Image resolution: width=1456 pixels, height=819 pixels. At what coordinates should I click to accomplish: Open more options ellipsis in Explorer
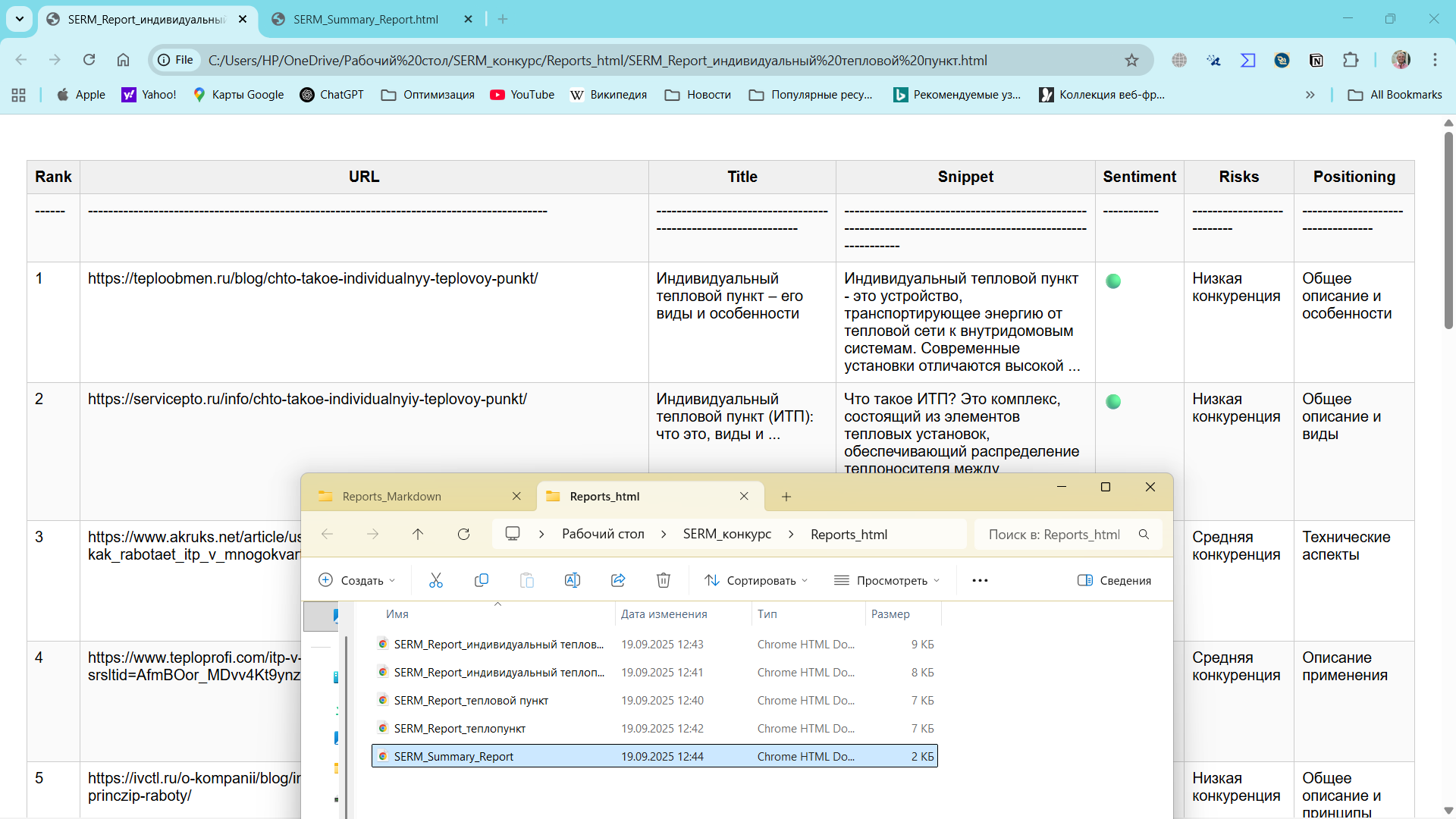[x=980, y=580]
